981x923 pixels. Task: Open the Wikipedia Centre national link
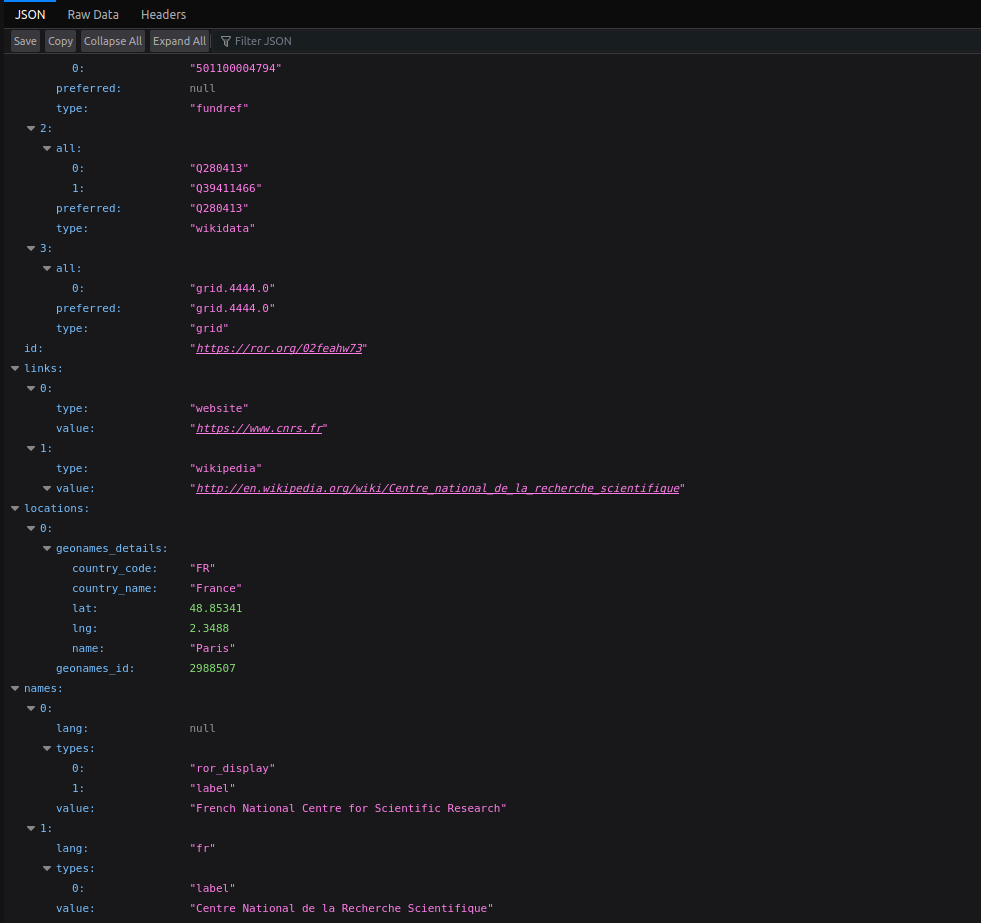pyautogui.click(x=437, y=488)
